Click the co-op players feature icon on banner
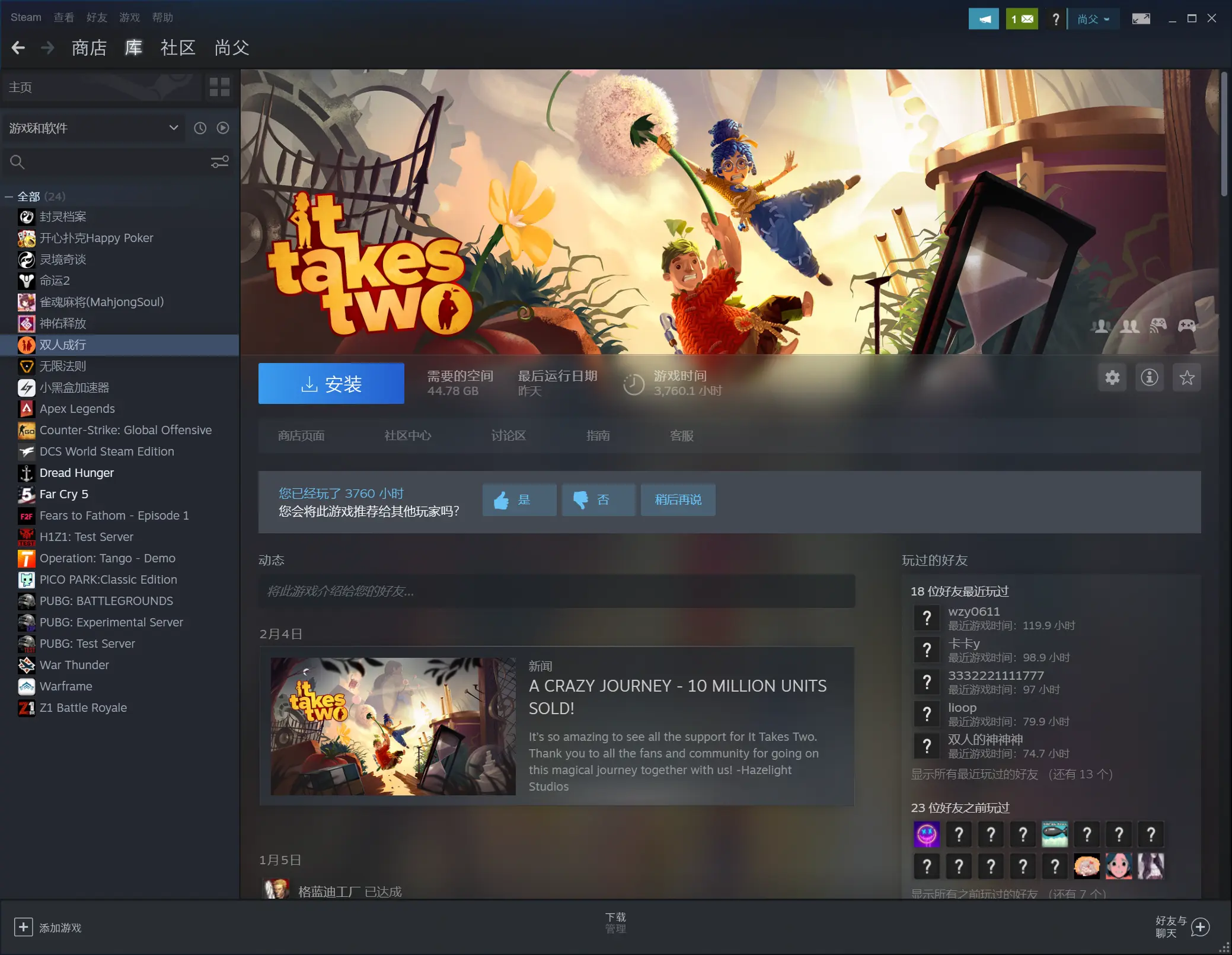The image size is (1232, 955). pos(1129,326)
